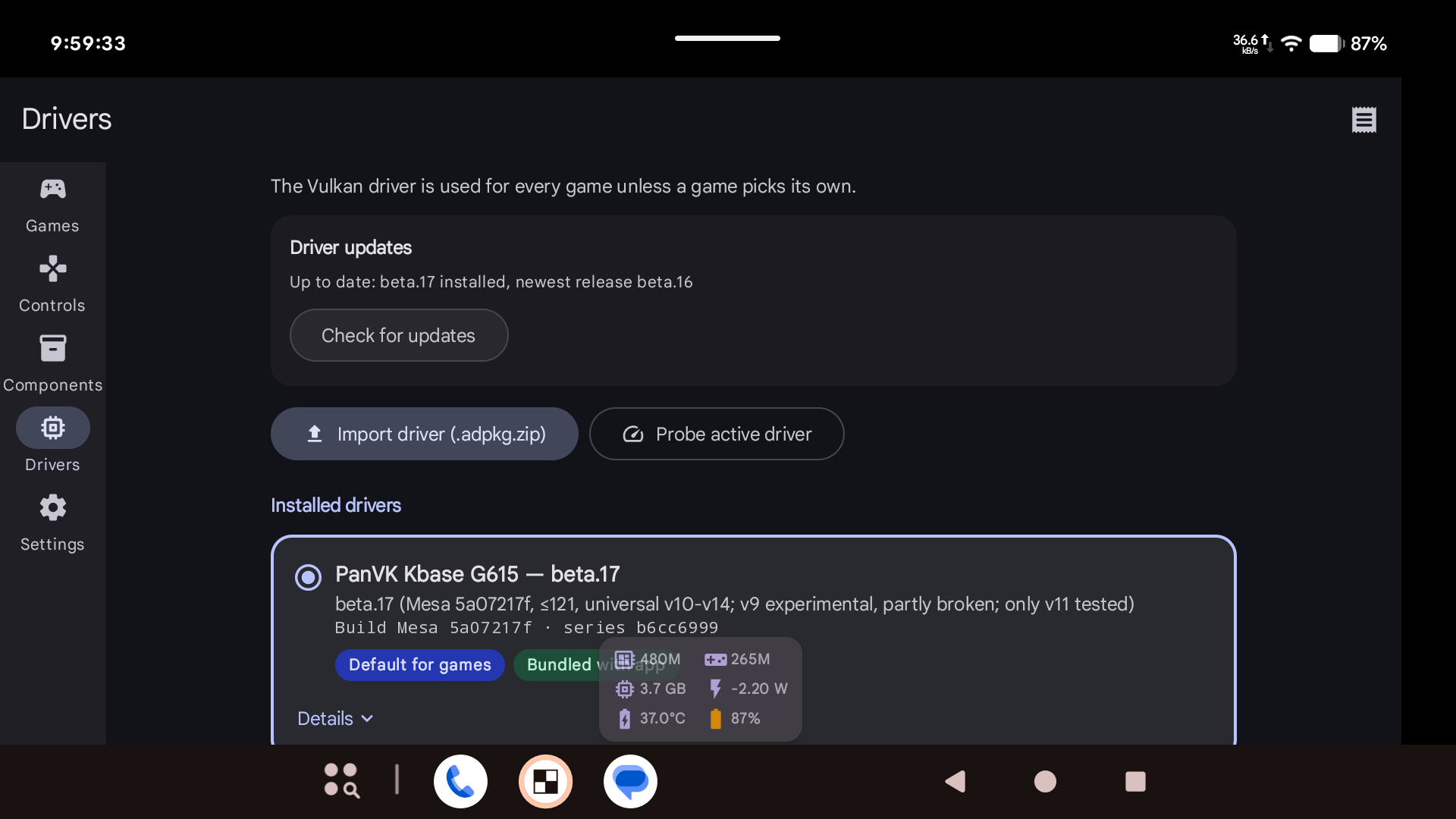This screenshot has height=819, width=1456.
Task: Tap the Android recents square button
Action: click(1135, 781)
